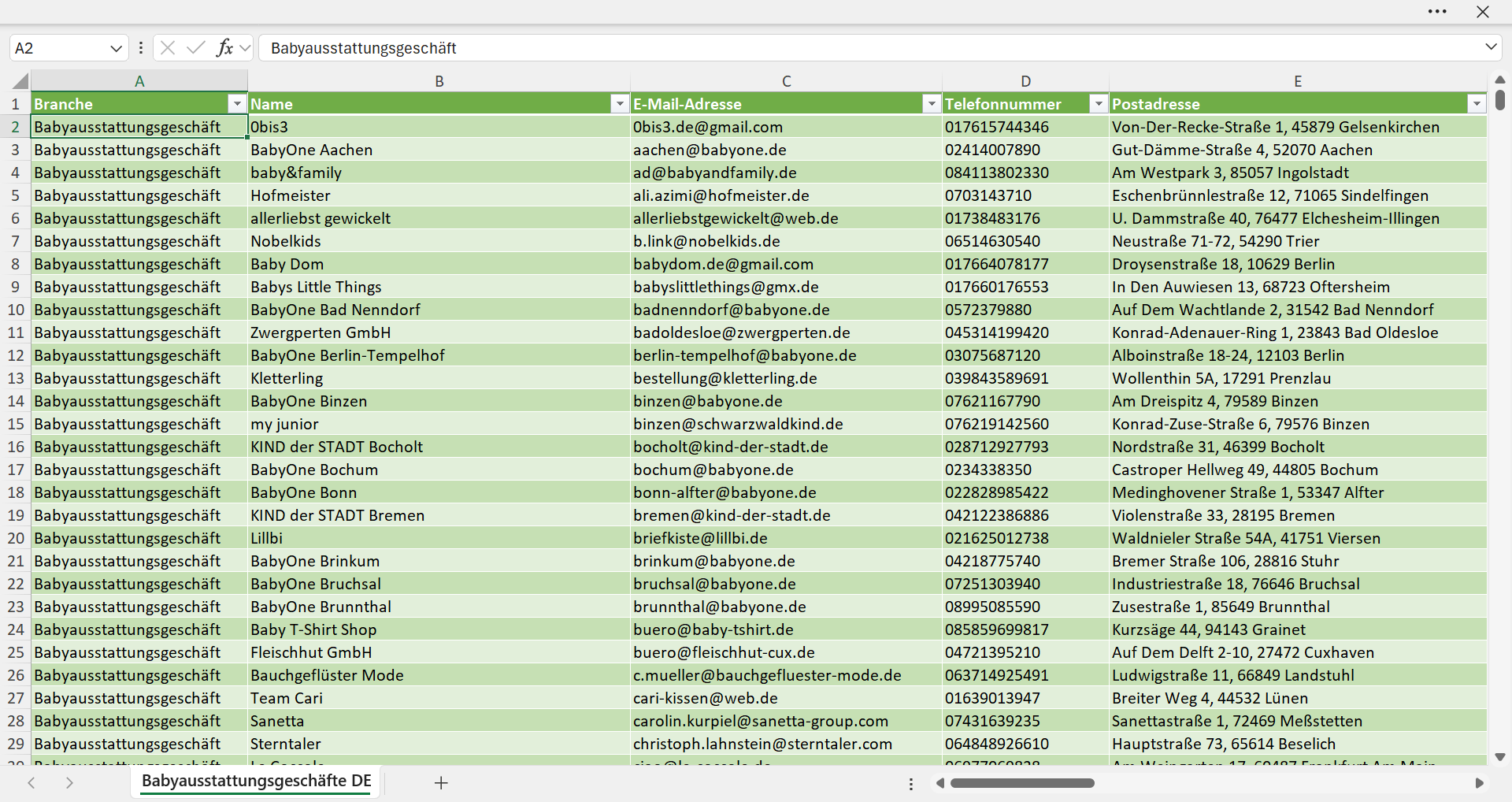
Task: Add a new sheet with plus icon
Action: pos(441,783)
